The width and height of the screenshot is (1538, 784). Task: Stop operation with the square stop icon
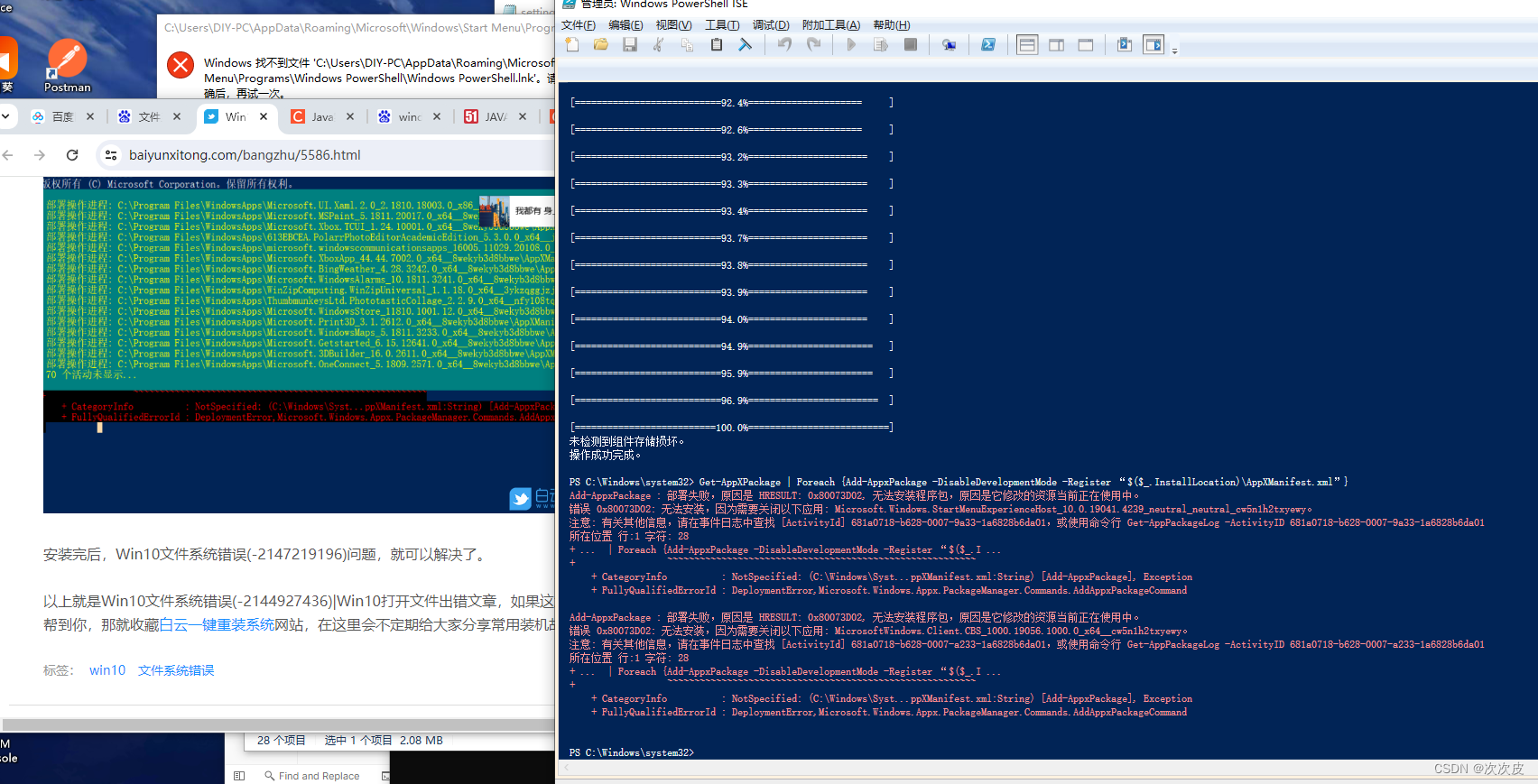[x=911, y=45]
